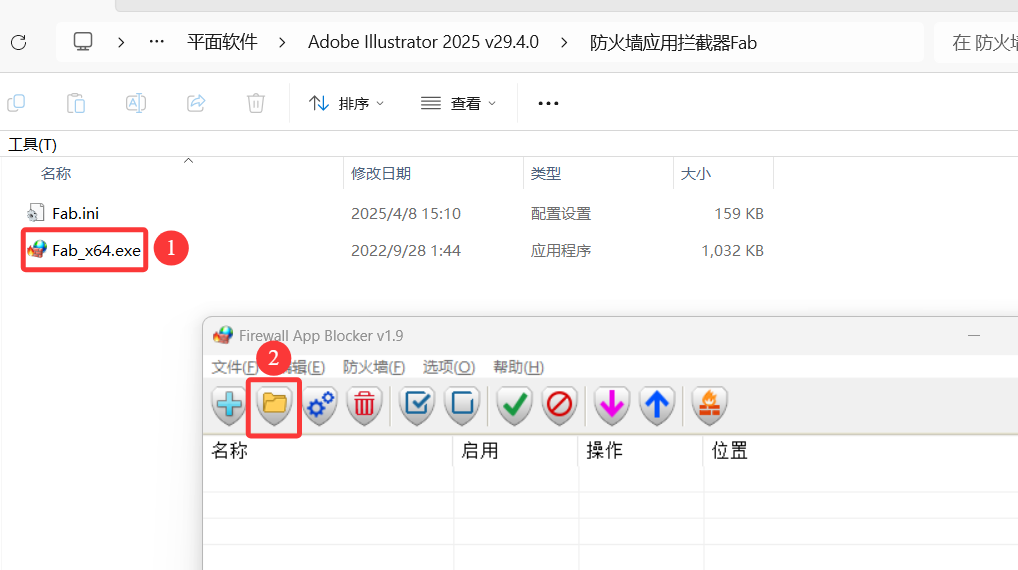Screen dimensions: 1018x570
Task: Open the 文件(F) menu
Action: click(234, 367)
